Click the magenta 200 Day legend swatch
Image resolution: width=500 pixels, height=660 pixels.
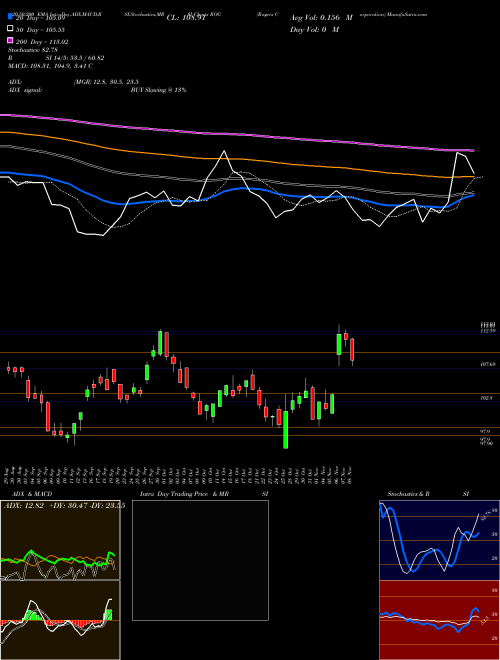coord(10,41)
